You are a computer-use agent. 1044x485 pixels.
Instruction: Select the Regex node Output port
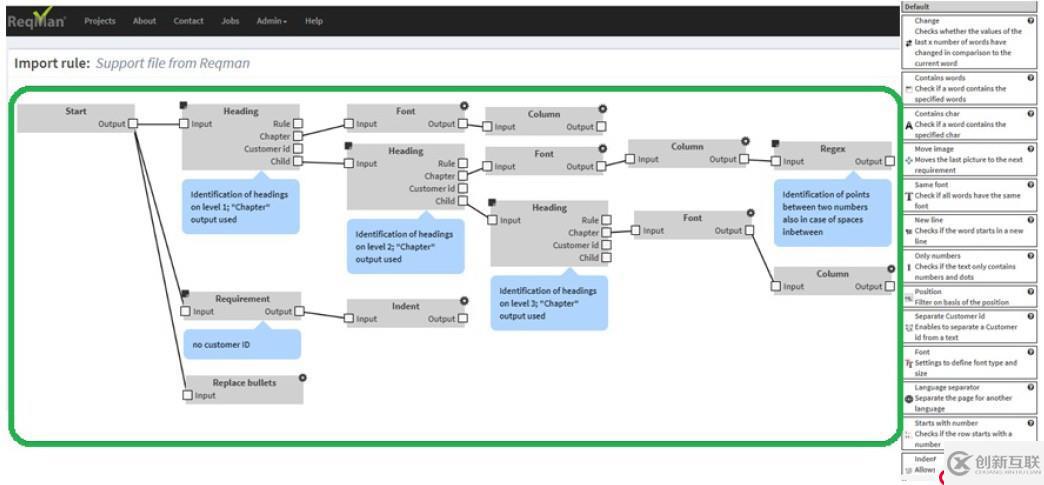click(x=890, y=161)
